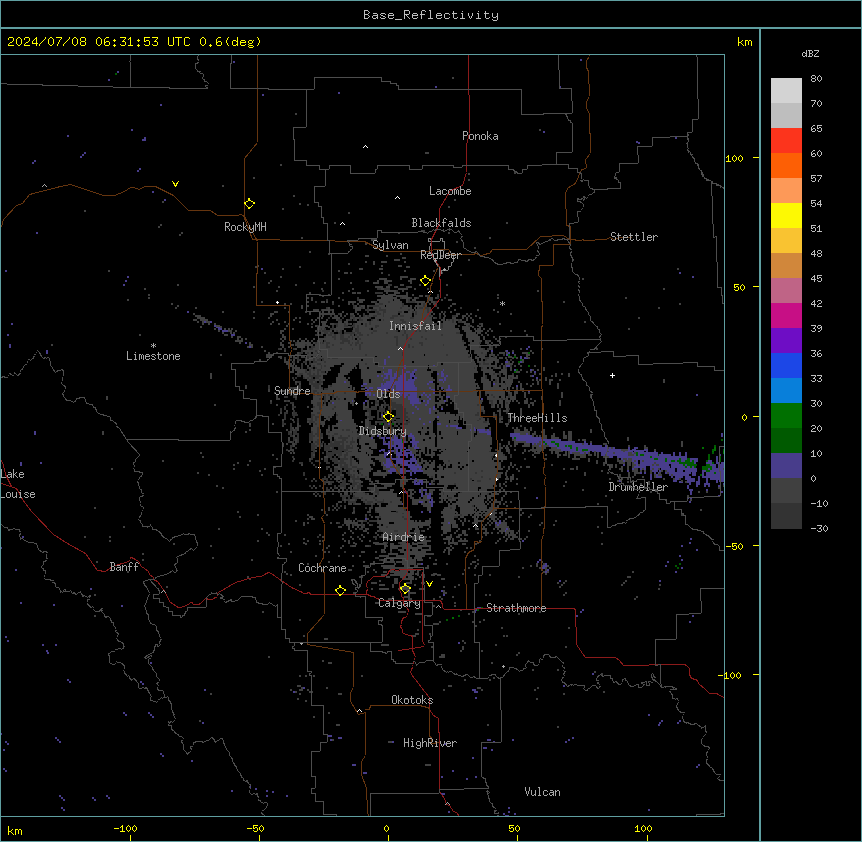
Task: Select the Sylvan town label
Action: click(390, 245)
